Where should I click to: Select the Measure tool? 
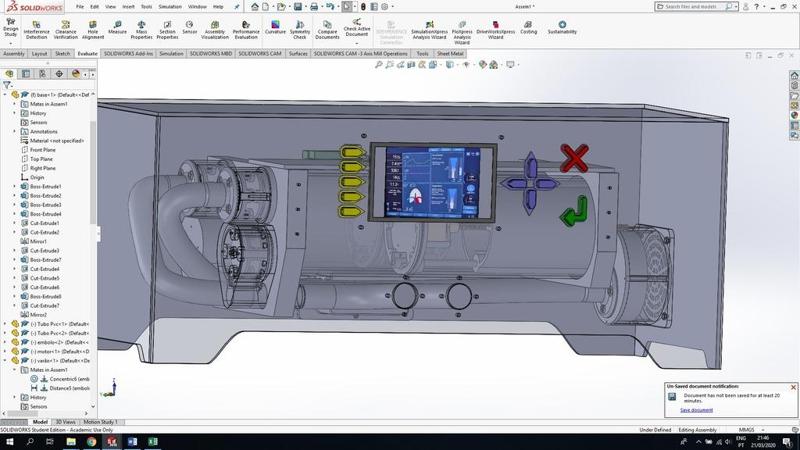tap(117, 27)
